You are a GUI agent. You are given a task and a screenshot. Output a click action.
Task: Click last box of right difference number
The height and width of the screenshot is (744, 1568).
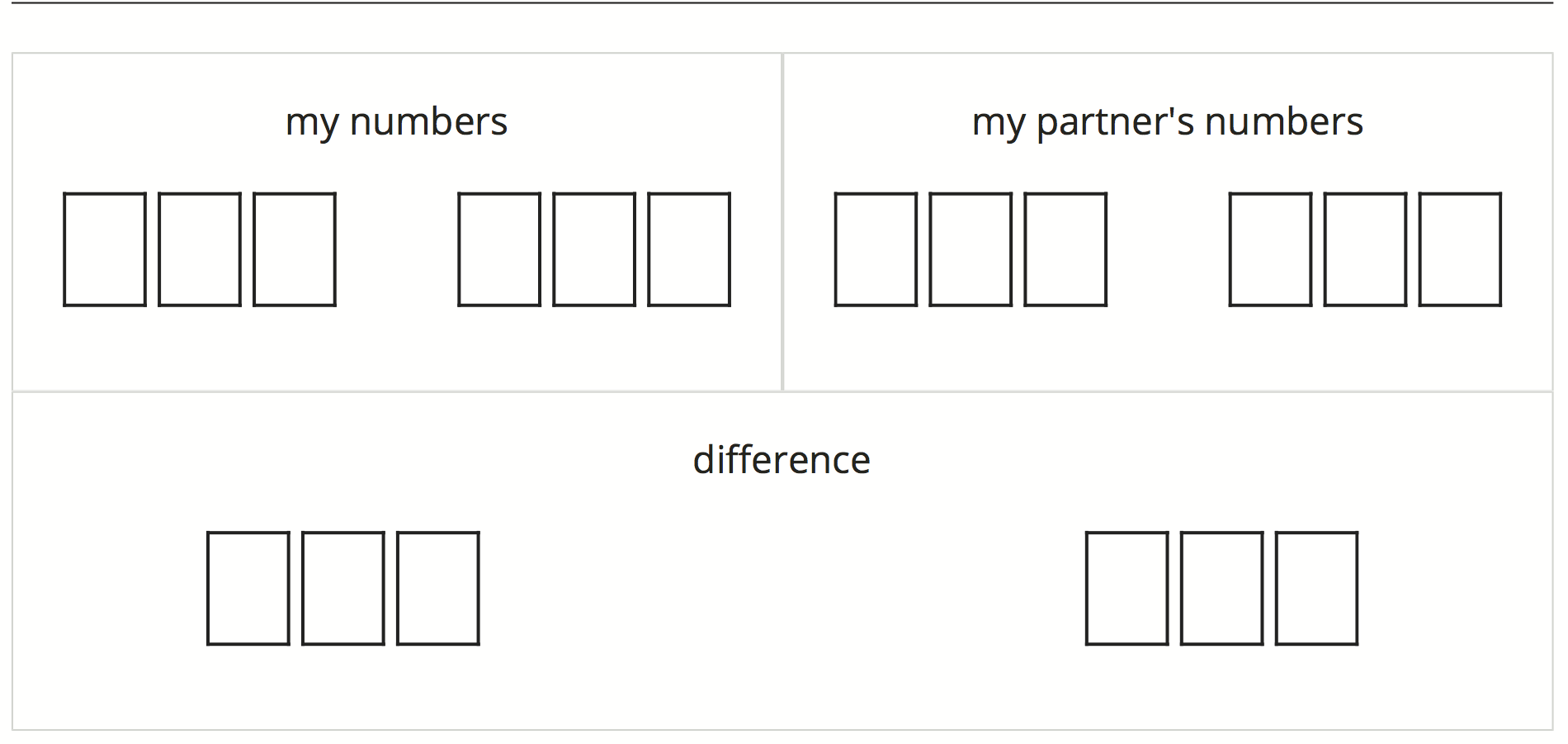1316,588
